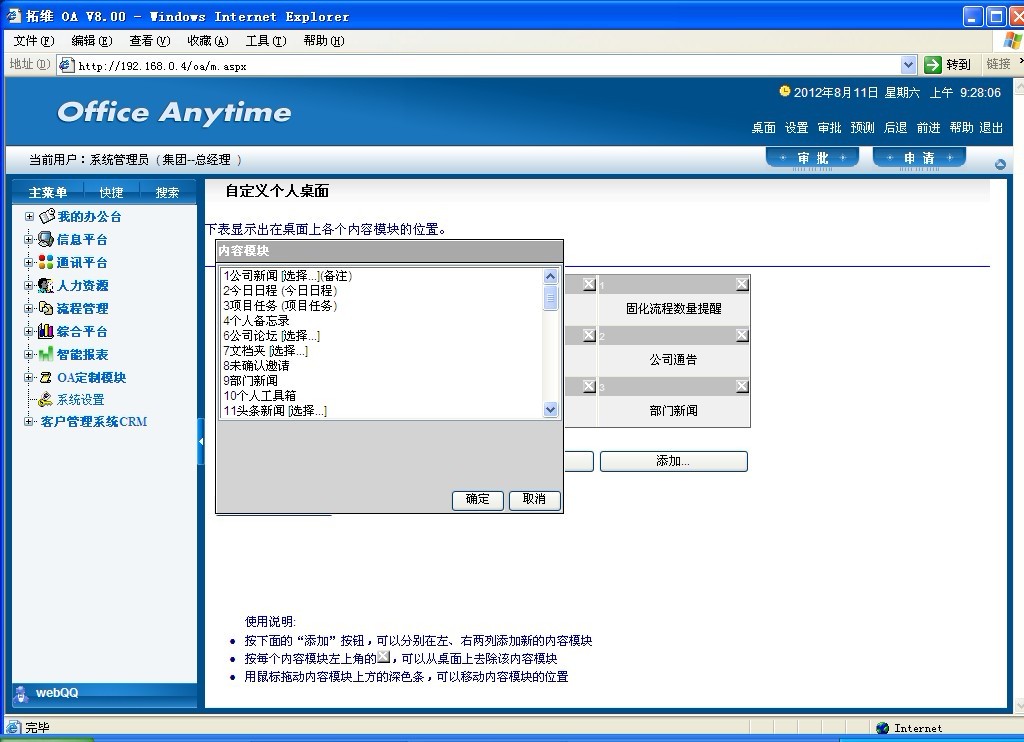Switch to the 快捷 sidebar tab
This screenshot has width=1024, height=742.
coord(111,192)
